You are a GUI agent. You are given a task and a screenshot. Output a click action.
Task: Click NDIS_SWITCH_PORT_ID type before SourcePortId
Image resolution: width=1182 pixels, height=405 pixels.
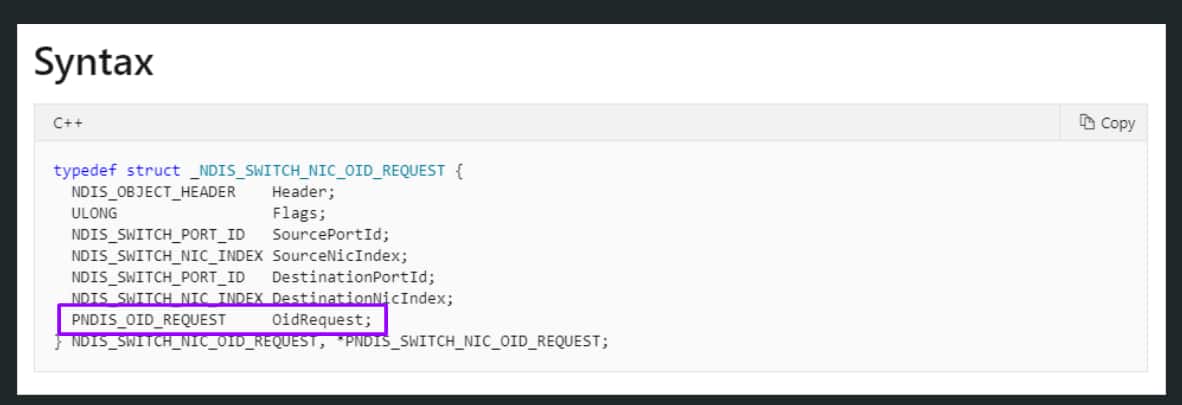pos(158,235)
